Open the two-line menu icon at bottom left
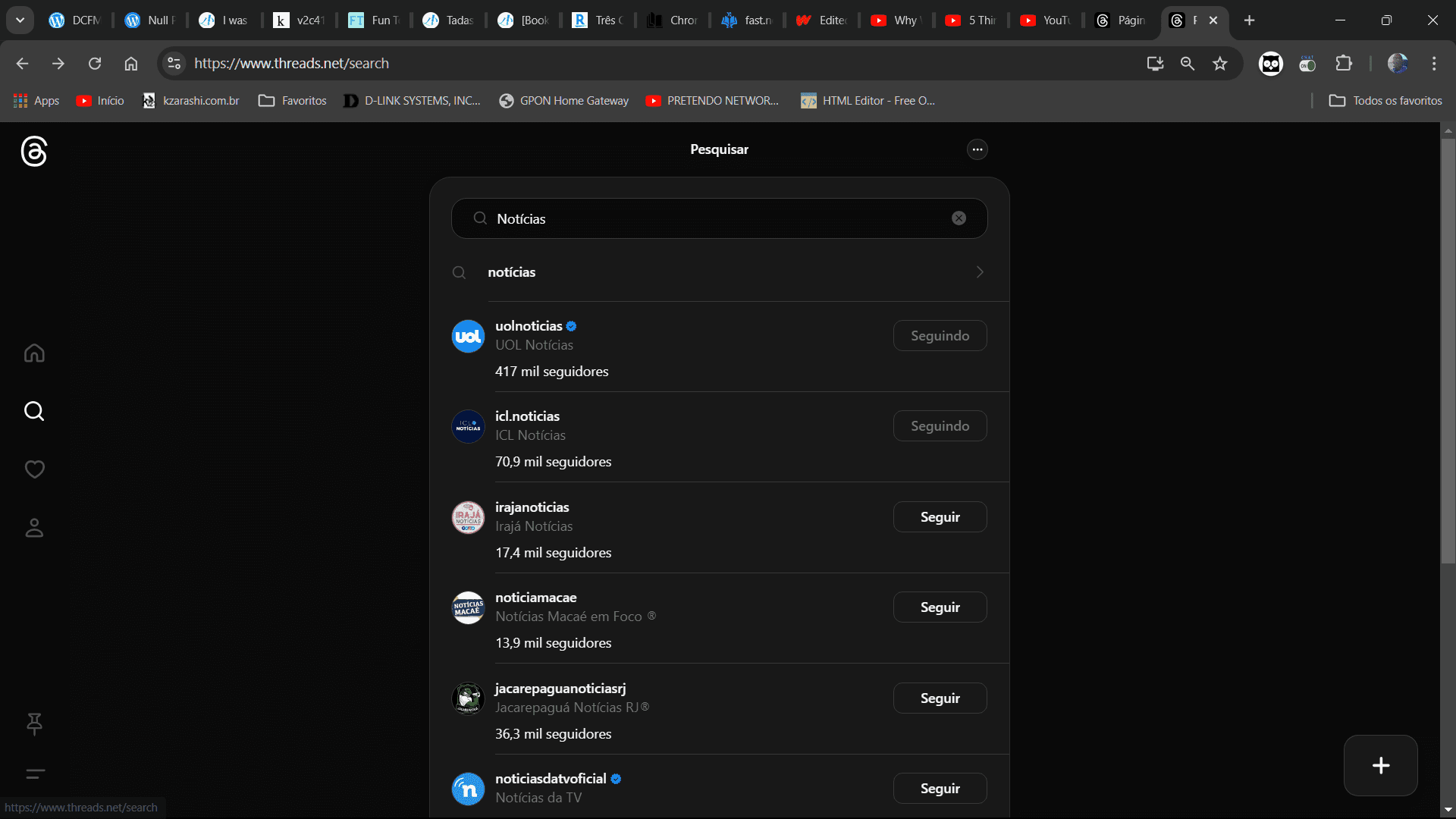Viewport: 1456px width, 819px height. 35,774
